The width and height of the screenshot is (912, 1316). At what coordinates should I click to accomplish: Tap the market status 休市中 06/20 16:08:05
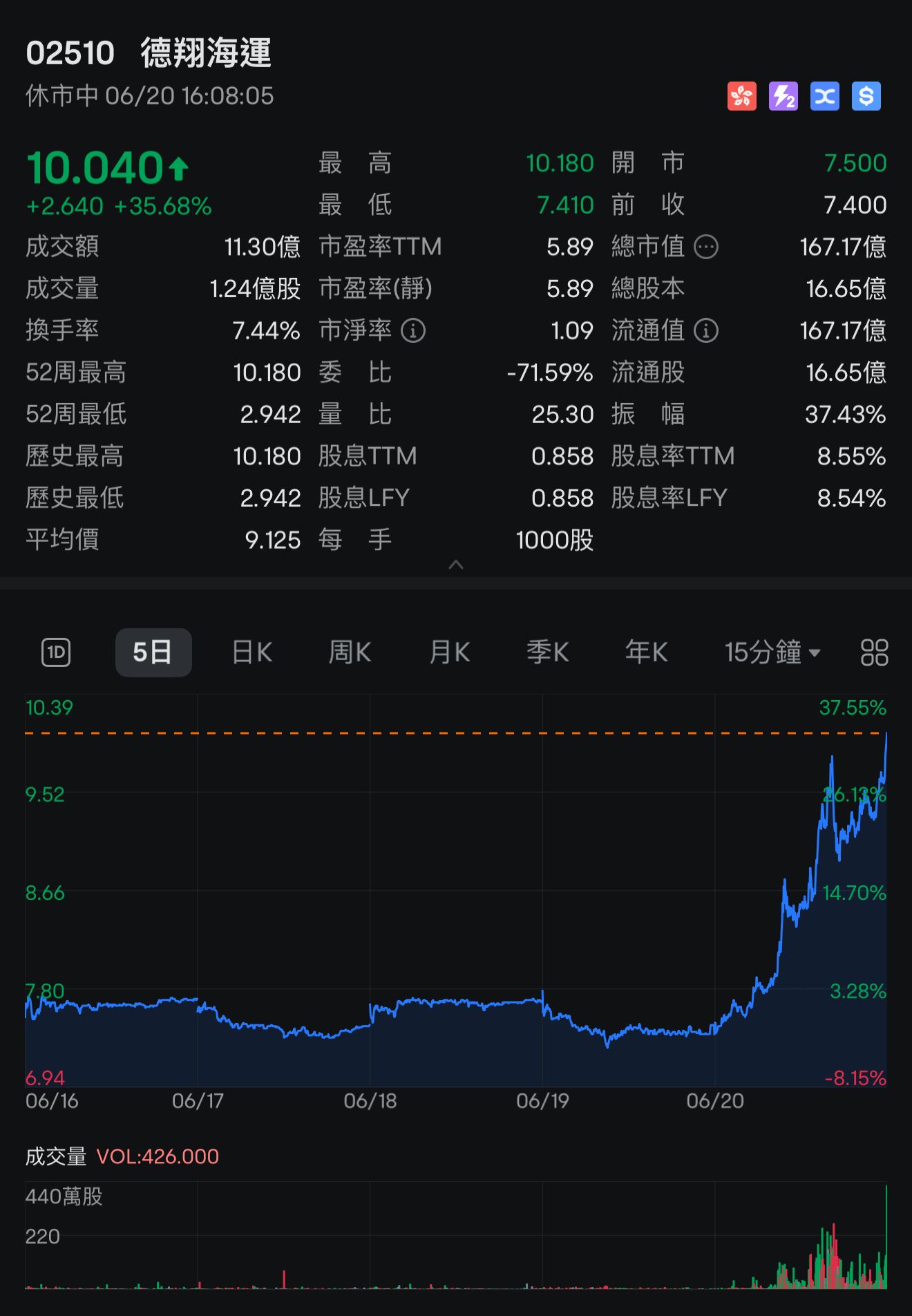(x=150, y=95)
